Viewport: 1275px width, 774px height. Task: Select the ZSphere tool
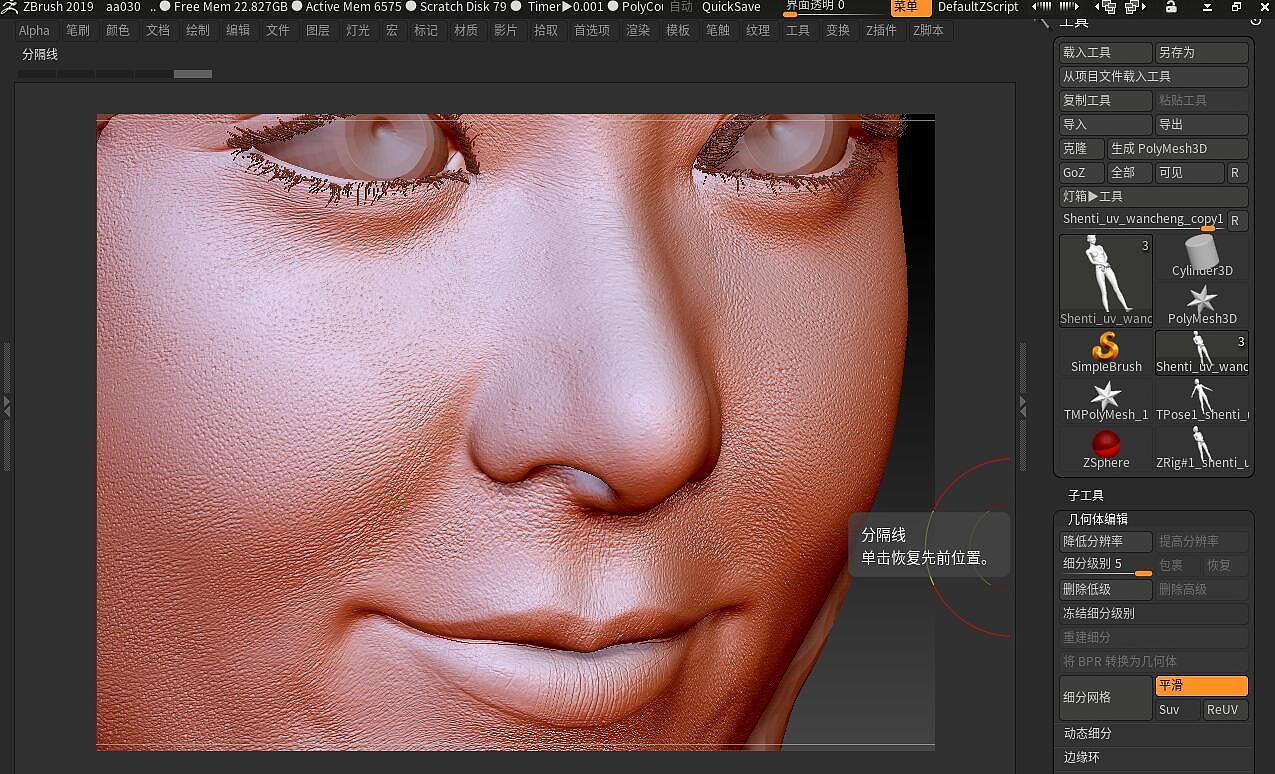click(x=1106, y=449)
